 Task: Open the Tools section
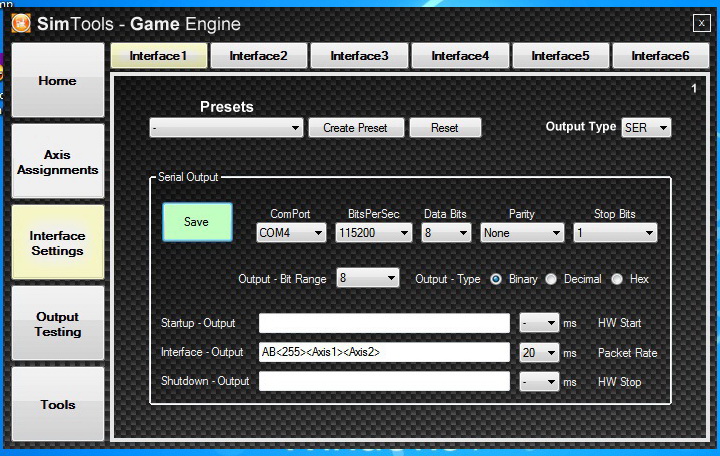(57, 404)
